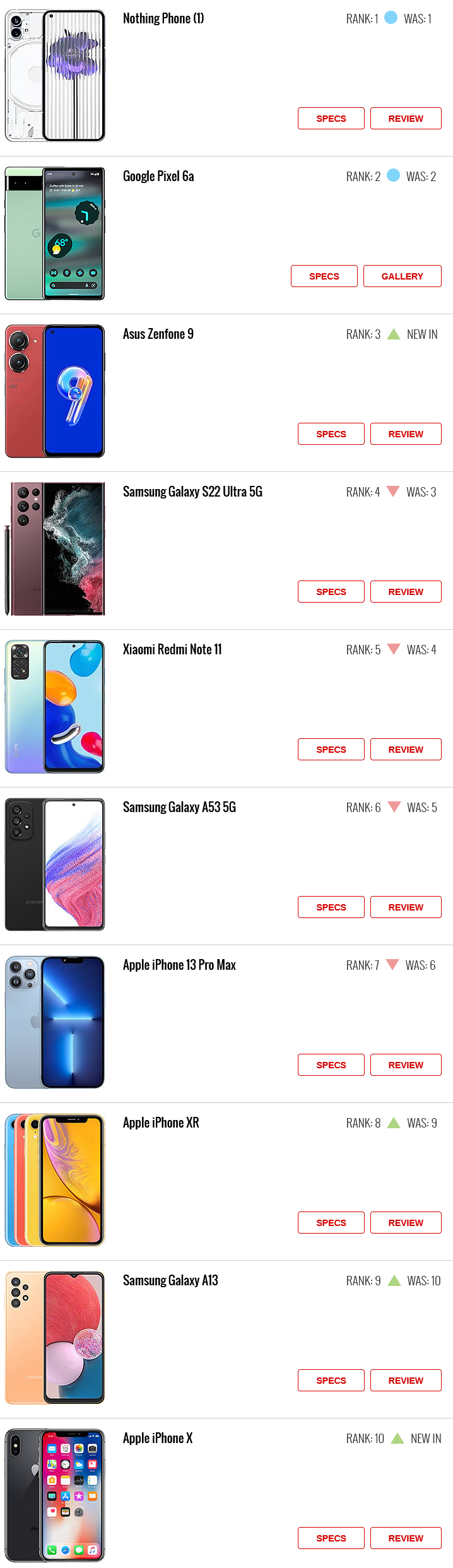
Task: Click the green up-arrow beside Samsung Galaxy A13 rank
Action: click(x=394, y=1280)
